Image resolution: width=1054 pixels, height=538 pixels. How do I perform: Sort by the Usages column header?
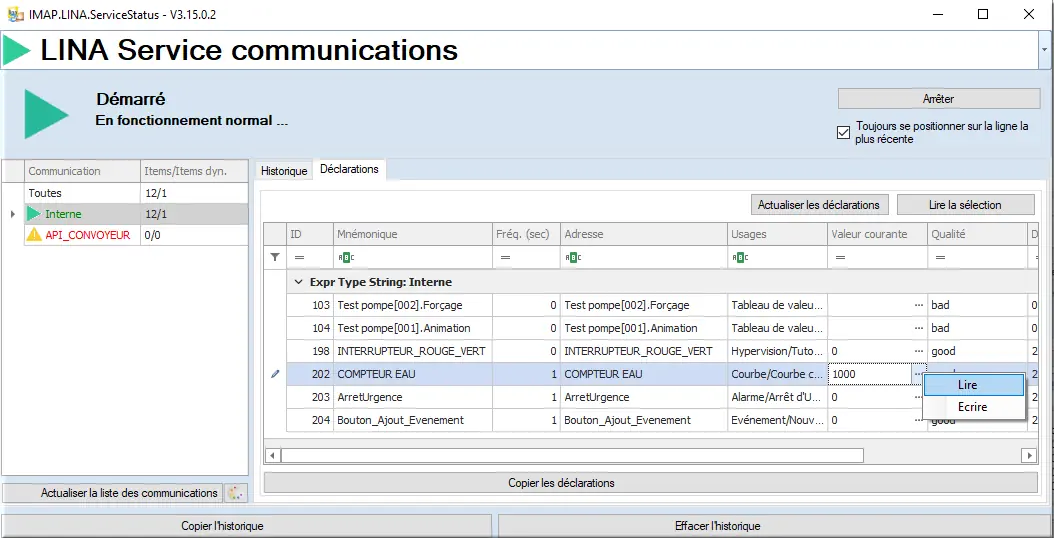[x=777, y=234]
